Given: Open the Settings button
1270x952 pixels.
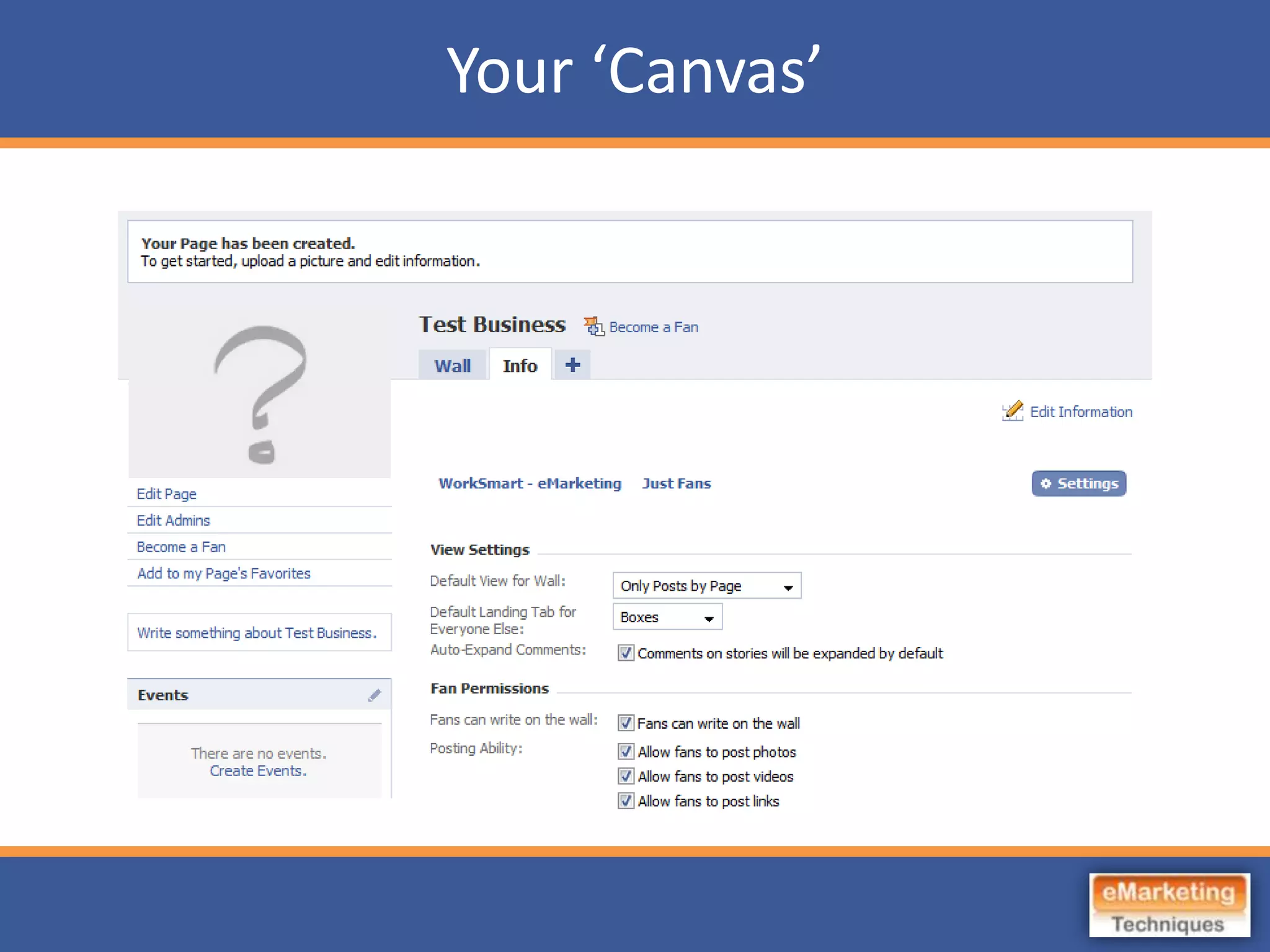Looking at the screenshot, I should [x=1079, y=483].
